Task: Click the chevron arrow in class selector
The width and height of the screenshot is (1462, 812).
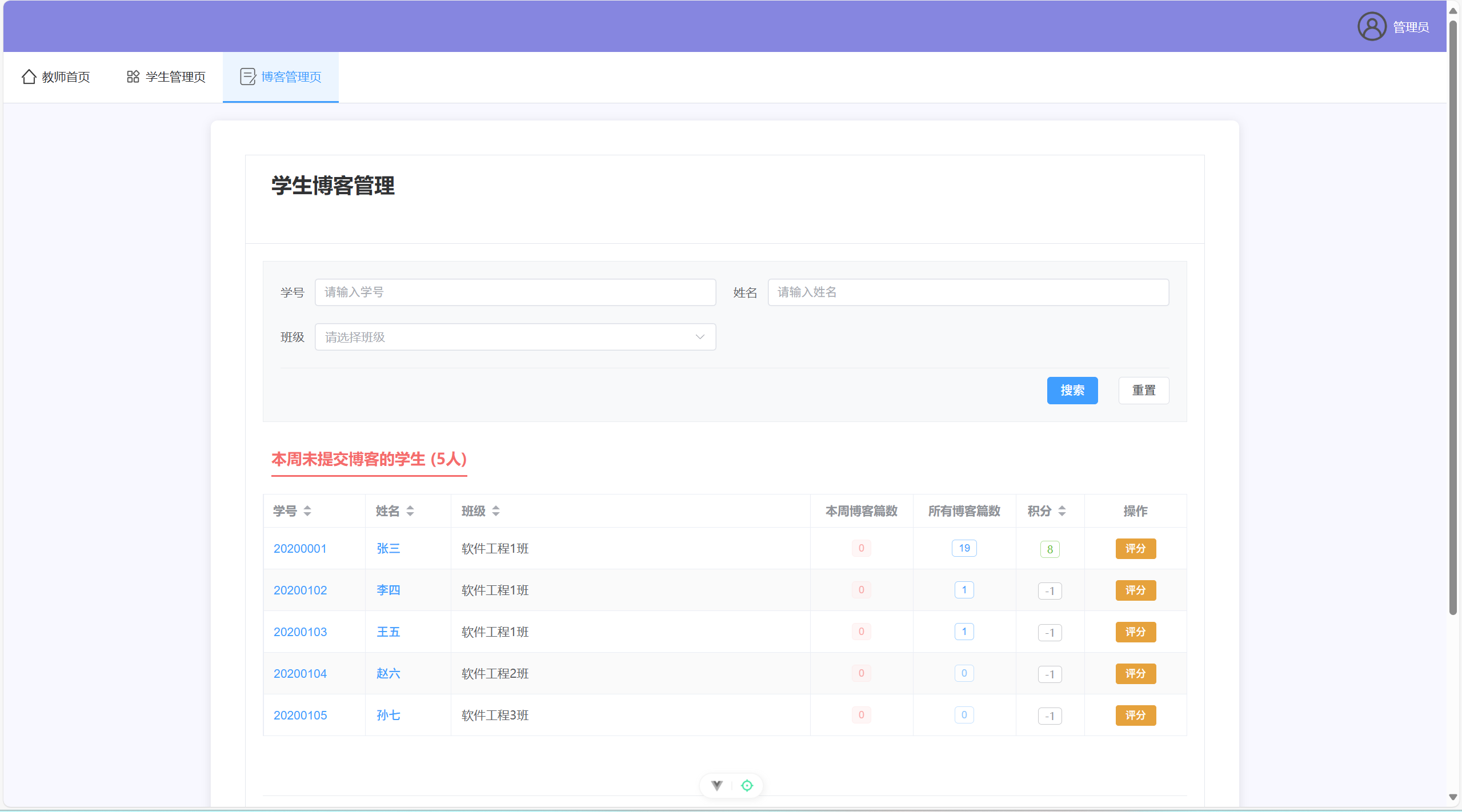Action: click(699, 337)
